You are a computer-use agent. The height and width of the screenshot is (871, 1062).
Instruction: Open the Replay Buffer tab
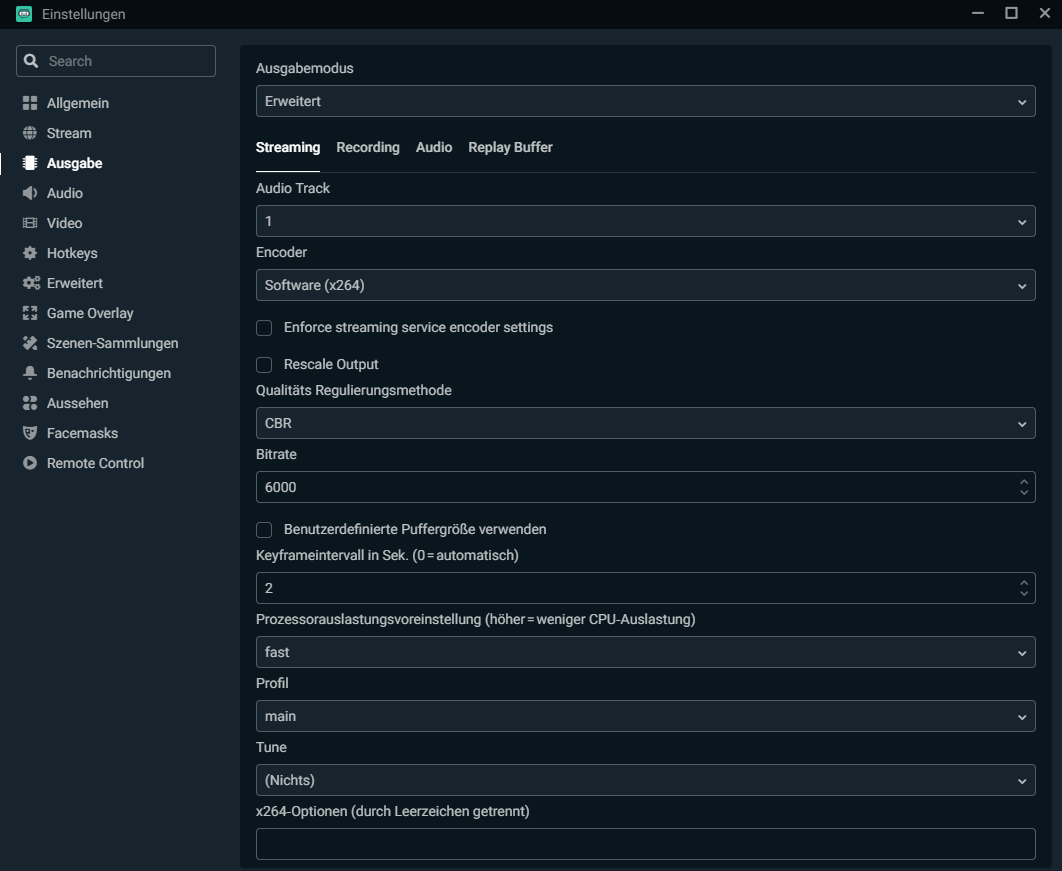tap(510, 147)
